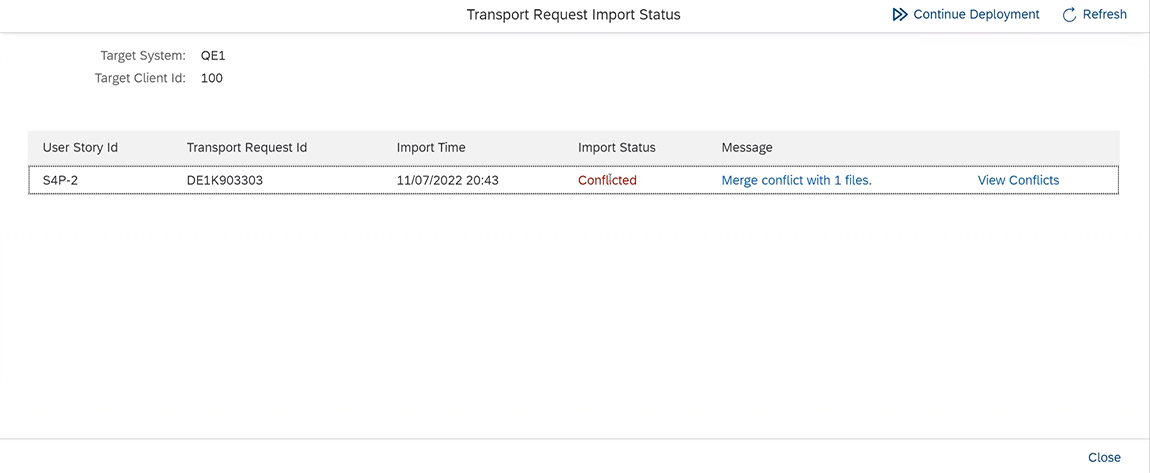Click the Target System label
This screenshot has width=1150, height=473.
tap(143, 56)
